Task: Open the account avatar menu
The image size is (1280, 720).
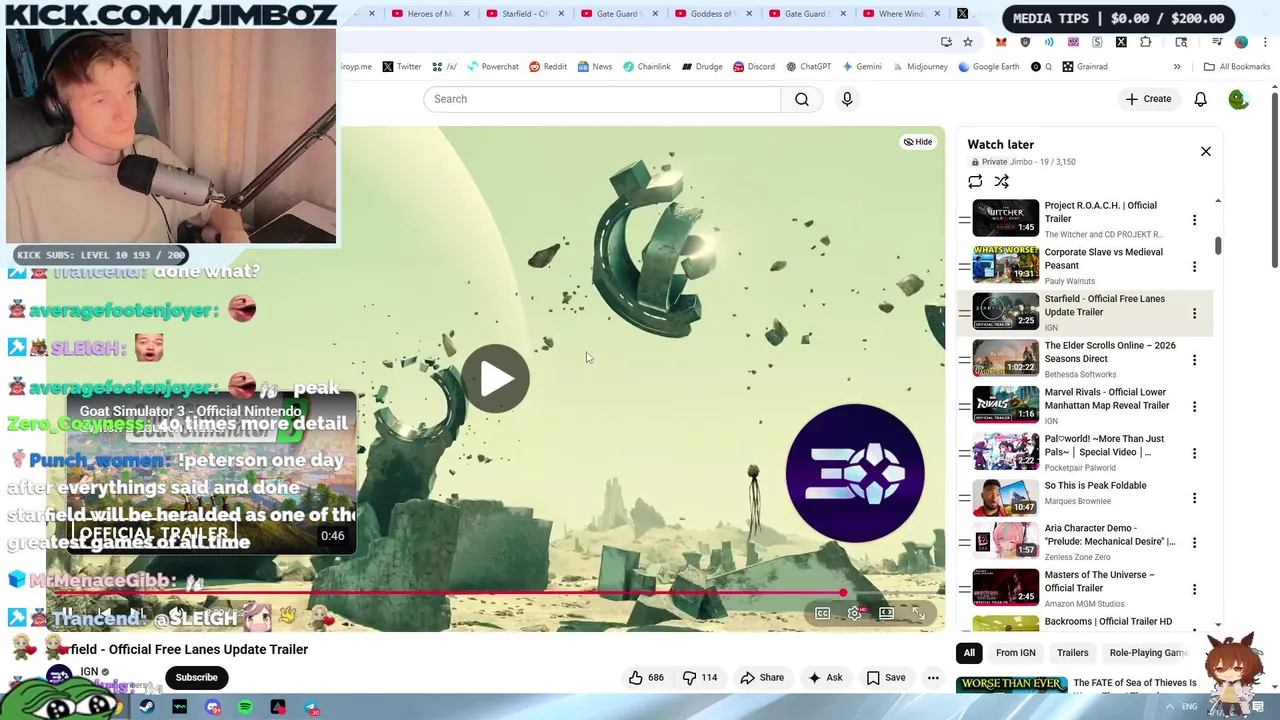Action: 1238,99
